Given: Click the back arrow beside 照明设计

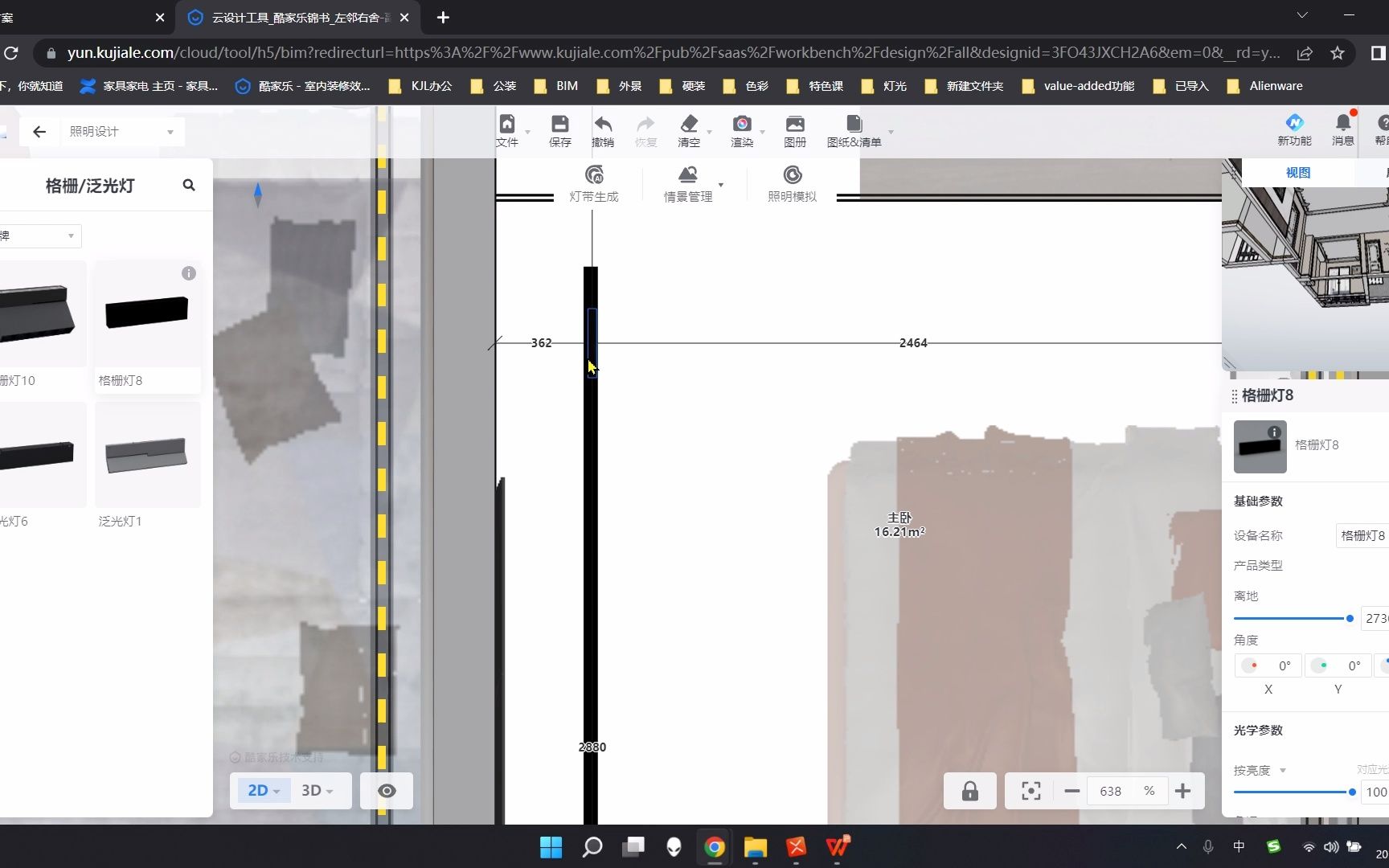Looking at the screenshot, I should (x=39, y=131).
